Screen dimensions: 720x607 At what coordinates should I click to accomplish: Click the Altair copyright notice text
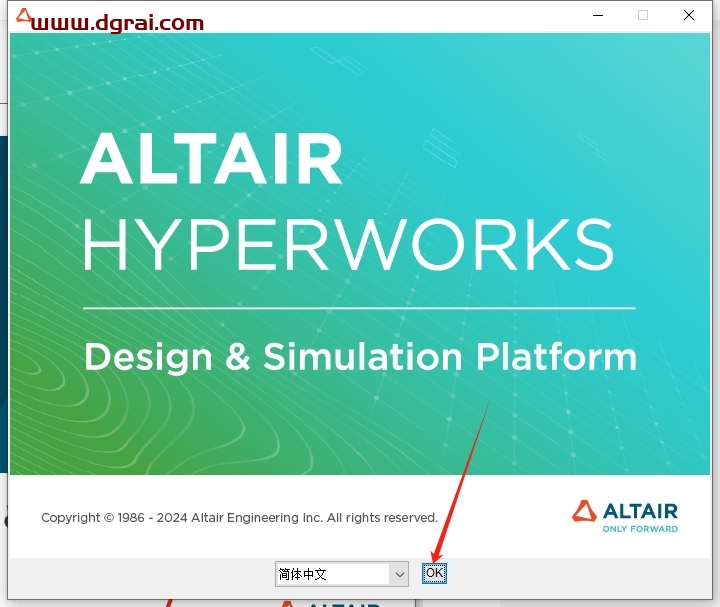click(x=239, y=518)
